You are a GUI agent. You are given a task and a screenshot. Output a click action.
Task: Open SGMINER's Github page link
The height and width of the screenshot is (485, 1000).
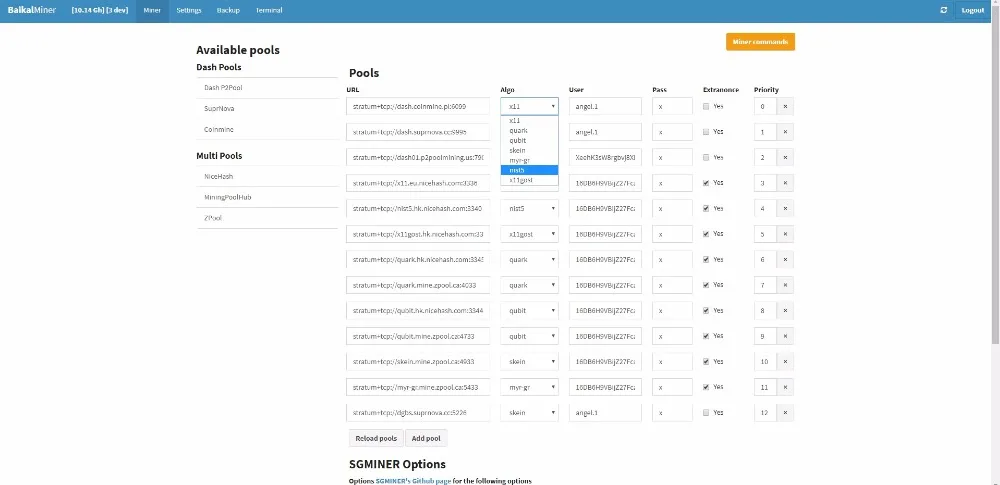(413, 481)
